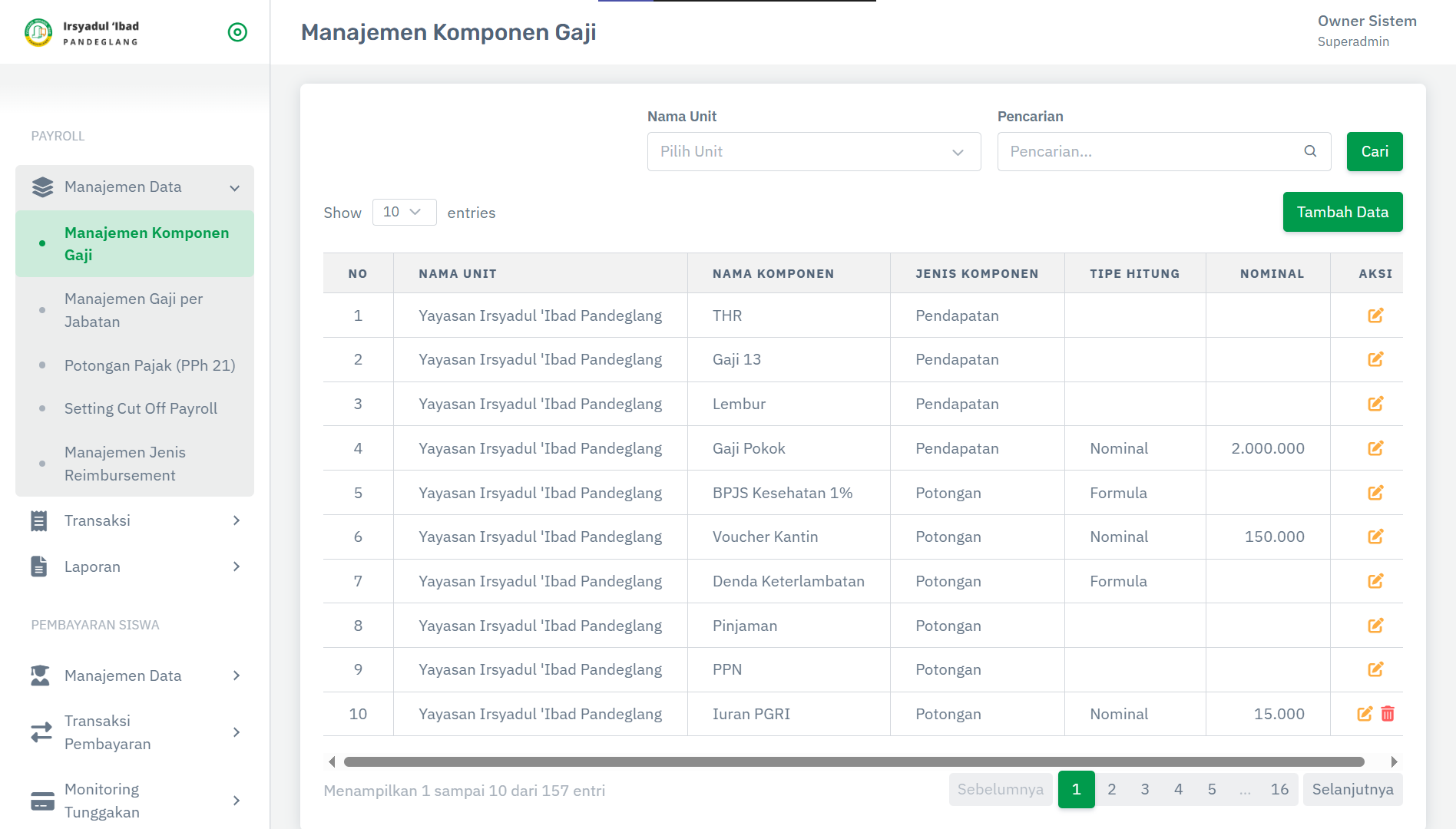The image size is (1456, 829).
Task: Open Setting Cut Off Payroll
Action: [x=135, y=408]
